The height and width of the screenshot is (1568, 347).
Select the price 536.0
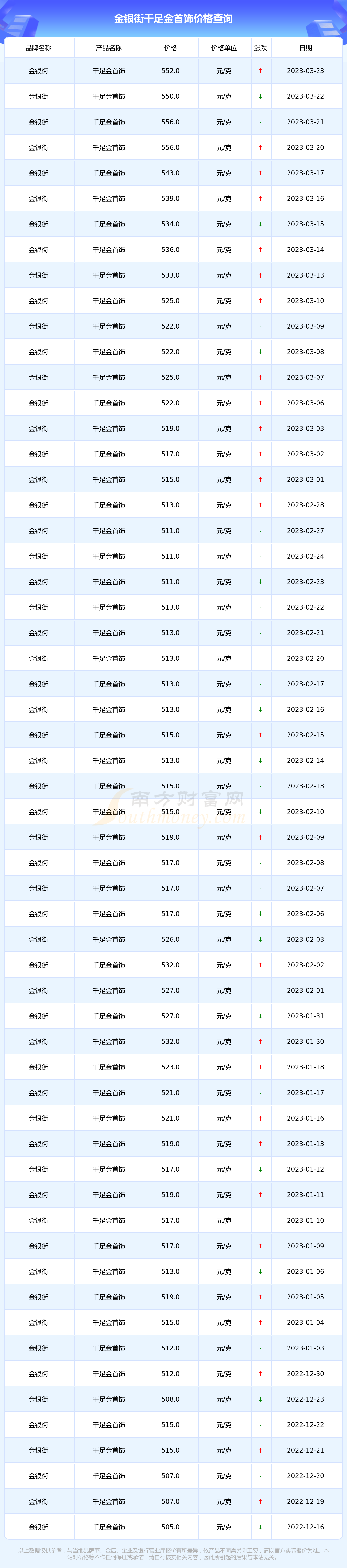[x=171, y=250]
